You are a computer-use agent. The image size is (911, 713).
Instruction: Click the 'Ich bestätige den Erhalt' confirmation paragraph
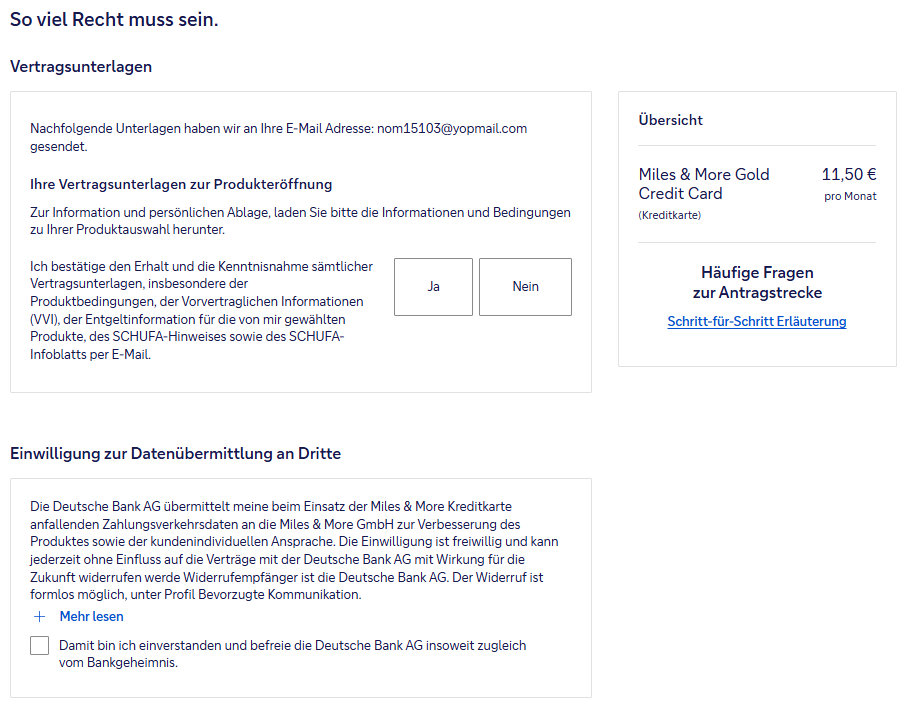click(x=200, y=310)
